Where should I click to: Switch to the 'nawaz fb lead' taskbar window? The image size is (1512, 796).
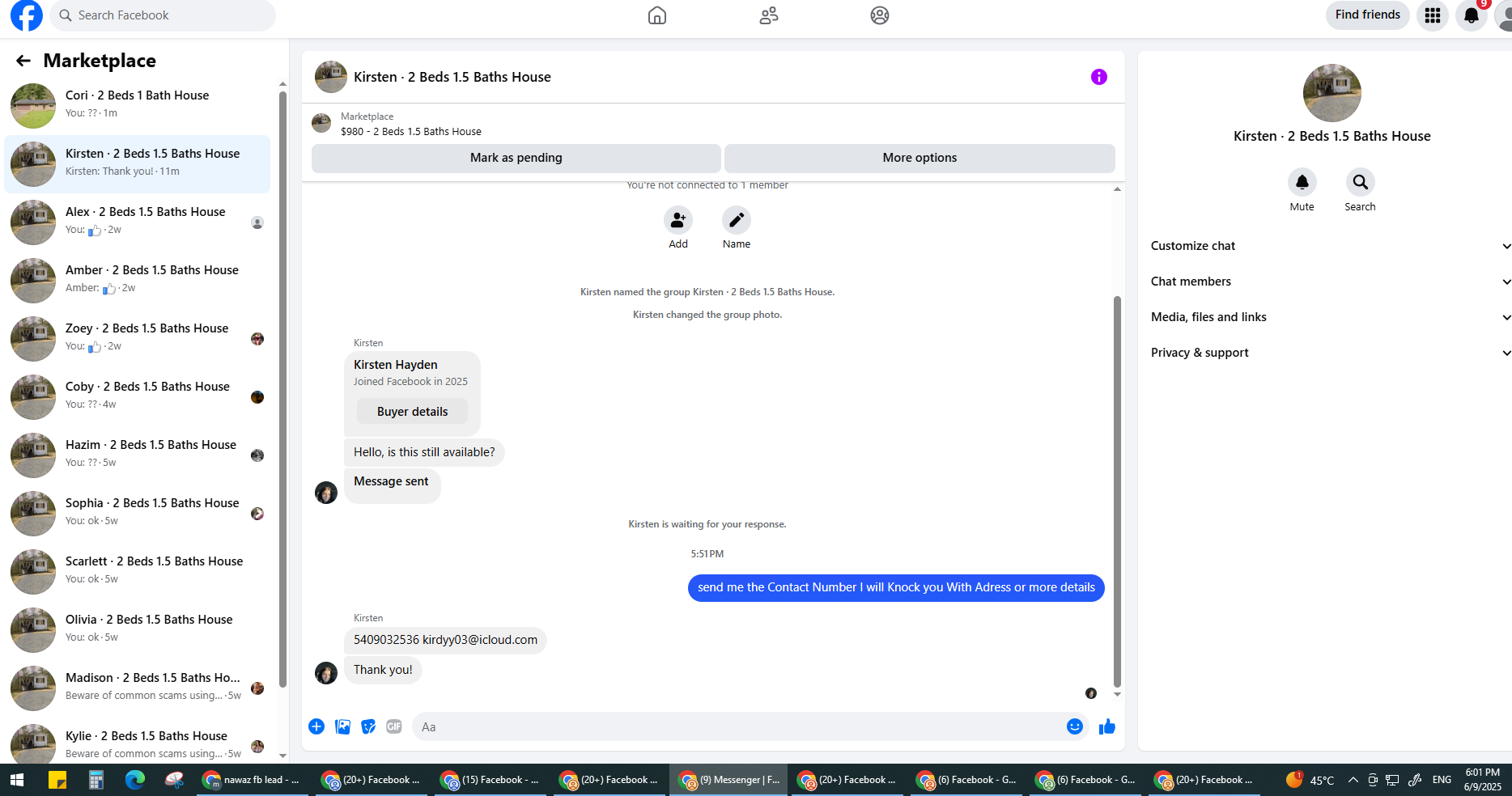pos(253,780)
